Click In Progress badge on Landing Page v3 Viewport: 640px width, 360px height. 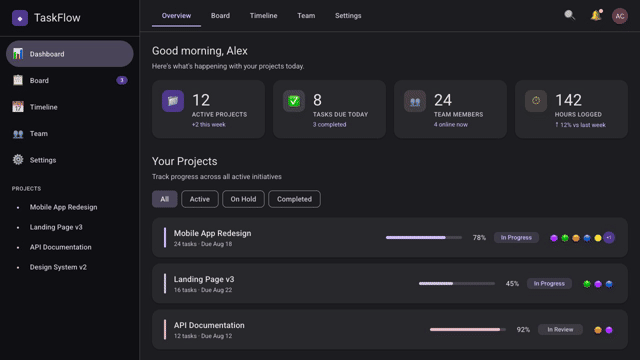click(549, 284)
